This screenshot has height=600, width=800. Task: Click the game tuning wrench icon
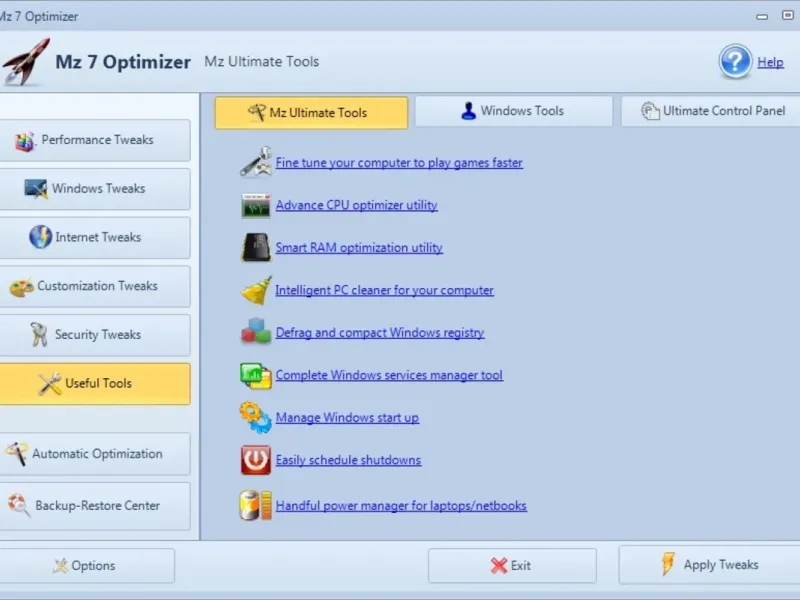(x=256, y=162)
